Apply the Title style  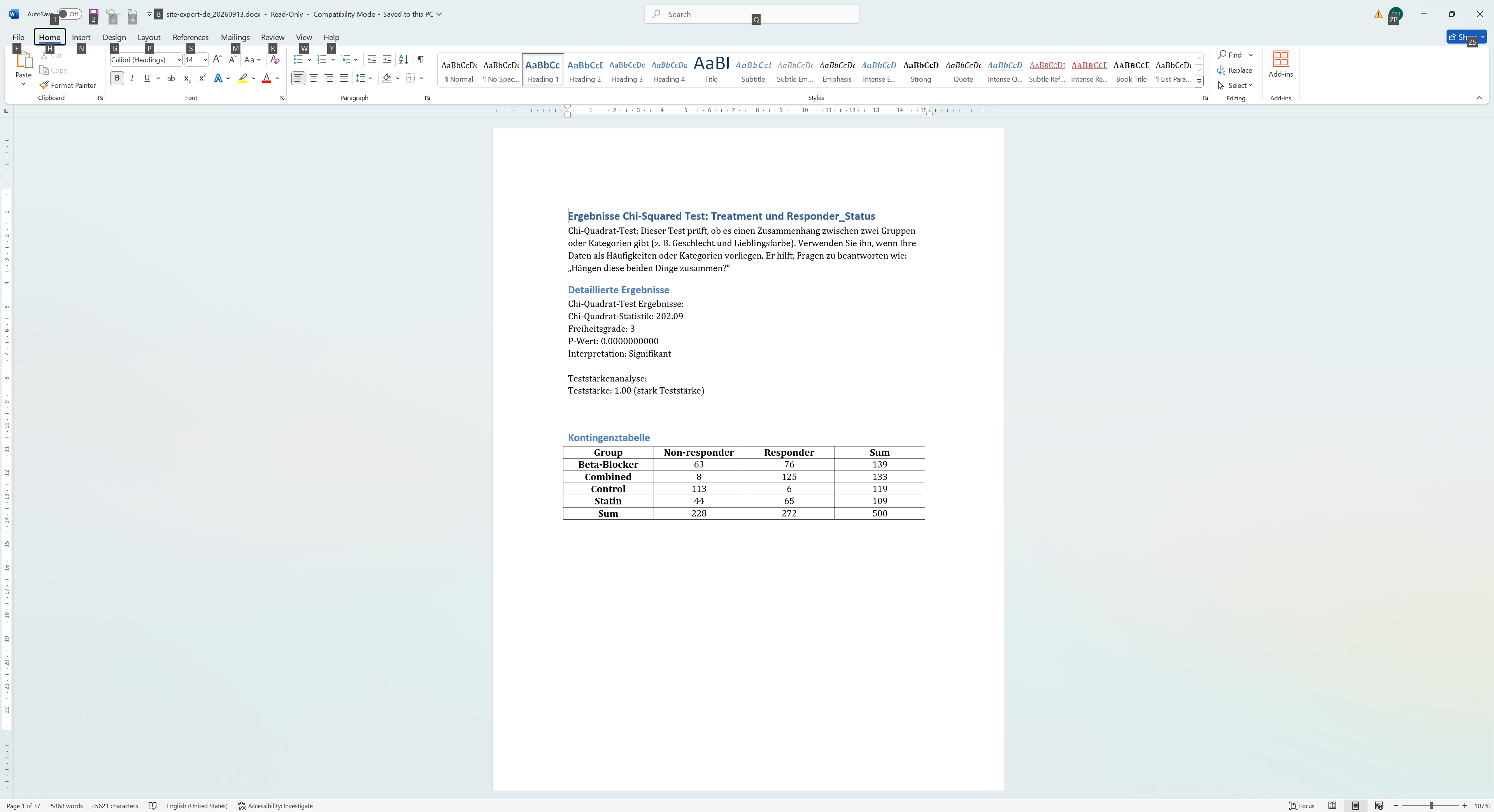pyautogui.click(x=711, y=70)
